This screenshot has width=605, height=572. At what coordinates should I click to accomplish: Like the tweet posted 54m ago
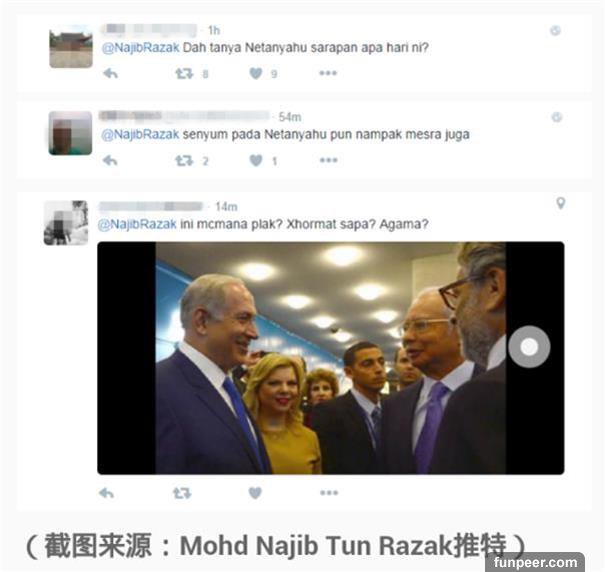256,160
